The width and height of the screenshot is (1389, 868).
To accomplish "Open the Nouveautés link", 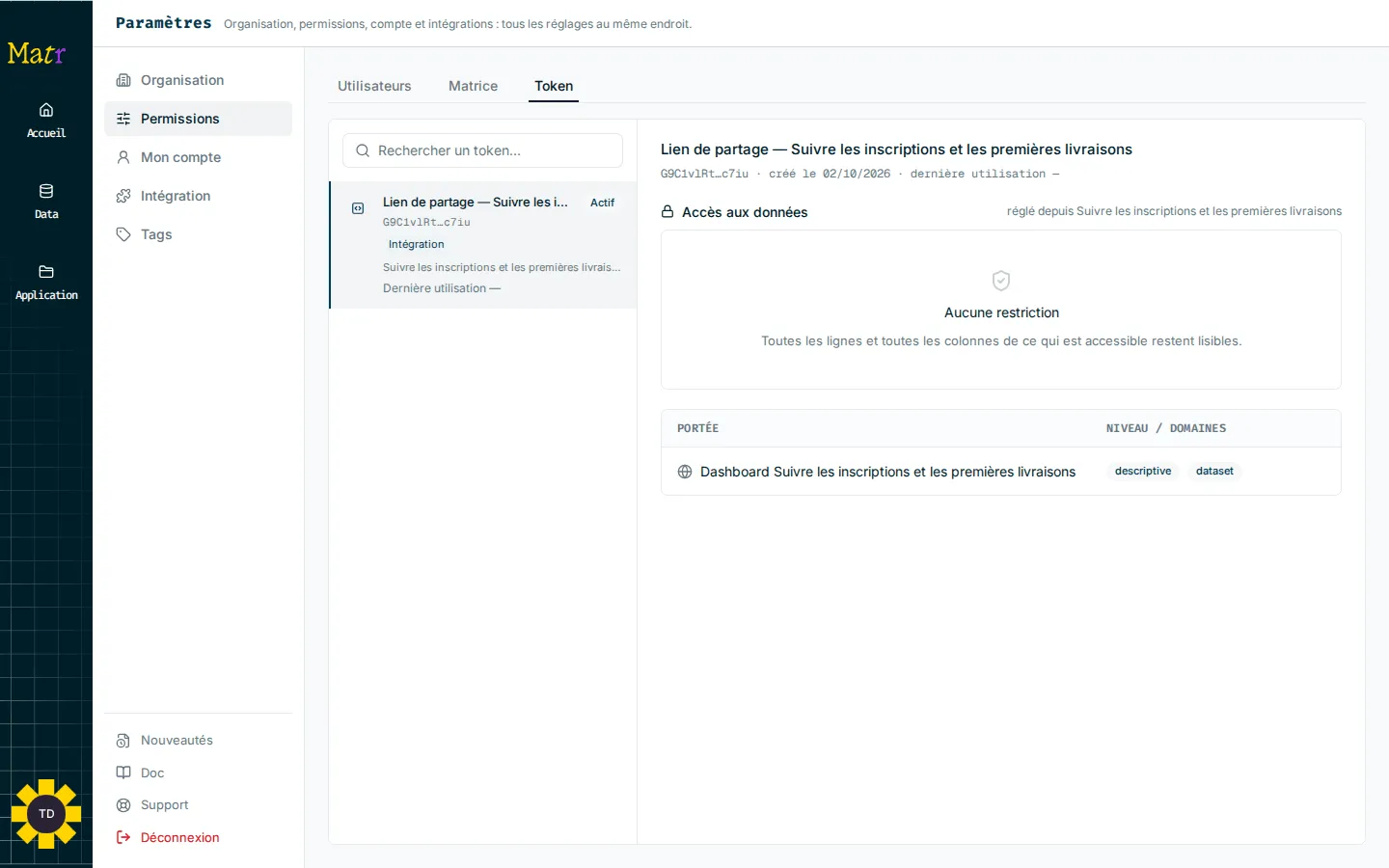I will tap(198, 741).
